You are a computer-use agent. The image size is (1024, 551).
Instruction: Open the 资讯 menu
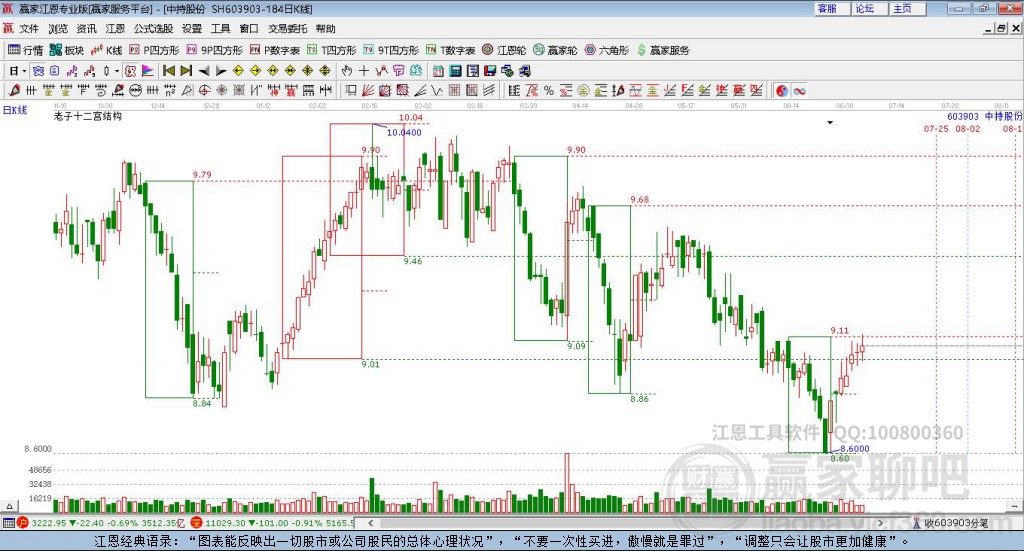[x=86, y=29]
